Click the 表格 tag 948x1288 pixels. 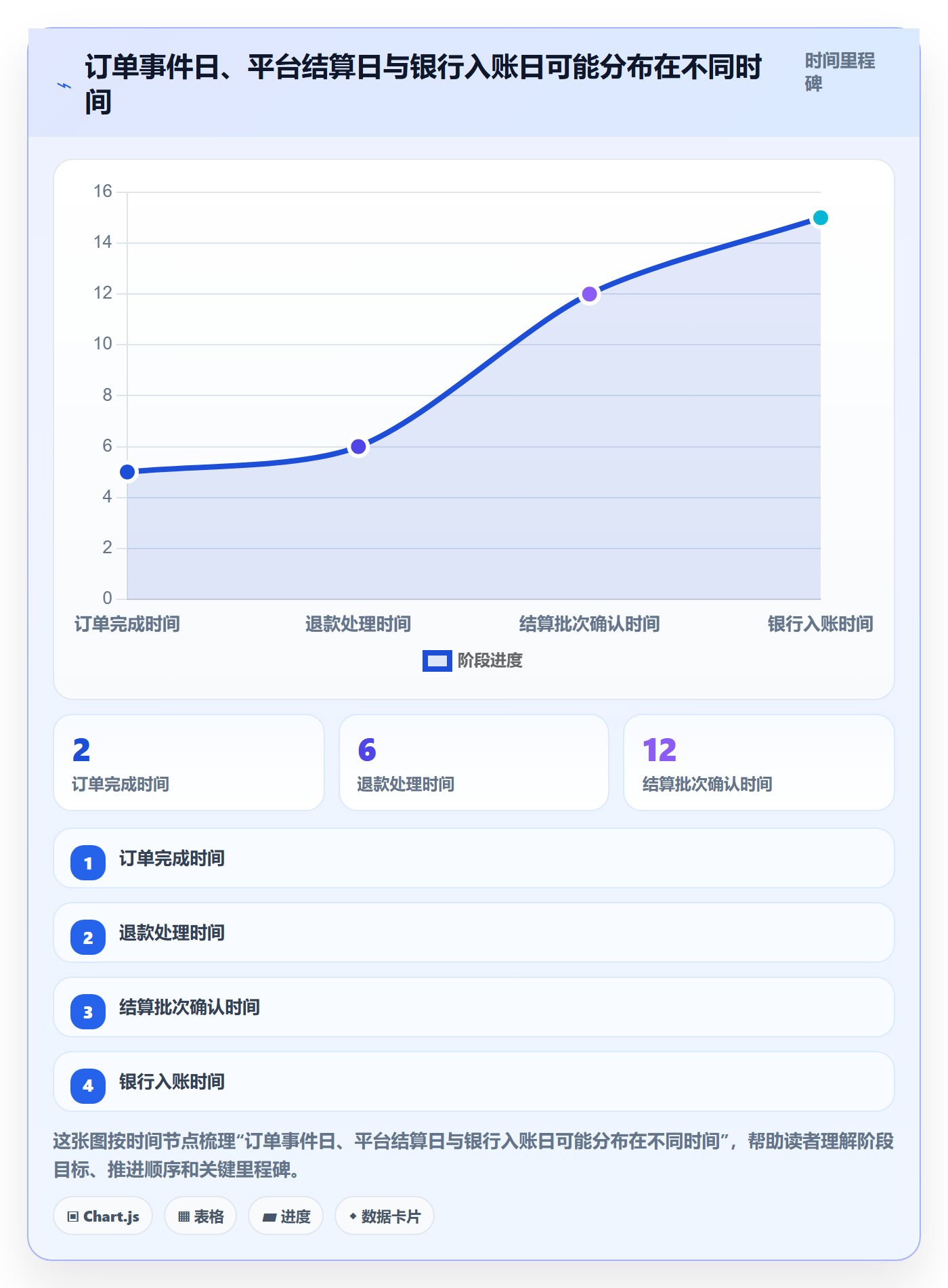(200, 1216)
